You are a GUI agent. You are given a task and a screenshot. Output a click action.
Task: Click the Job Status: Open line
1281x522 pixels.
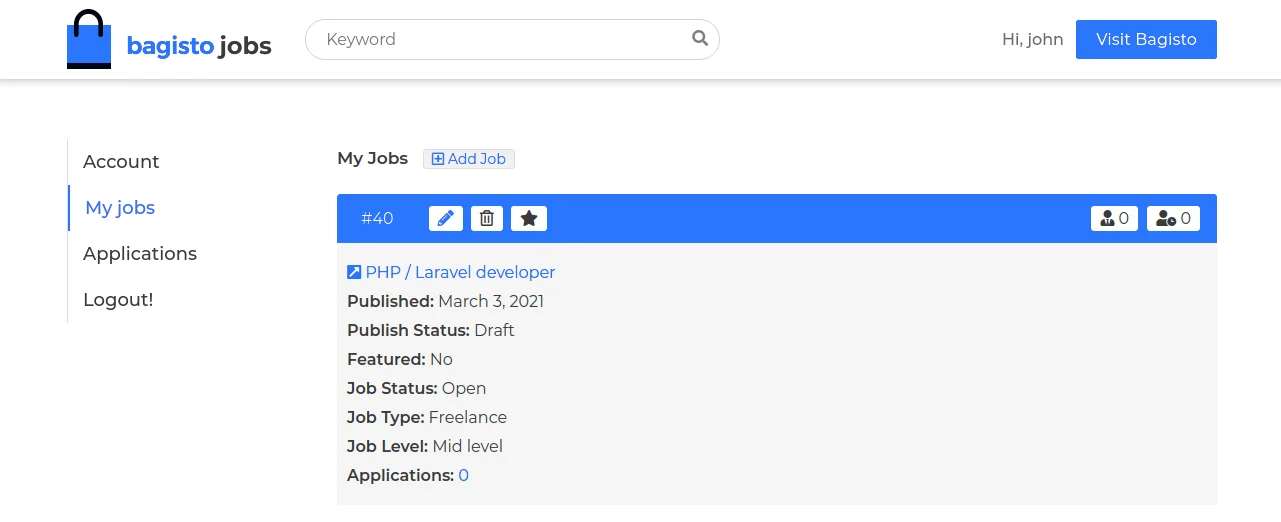click(x=417, y=388)
